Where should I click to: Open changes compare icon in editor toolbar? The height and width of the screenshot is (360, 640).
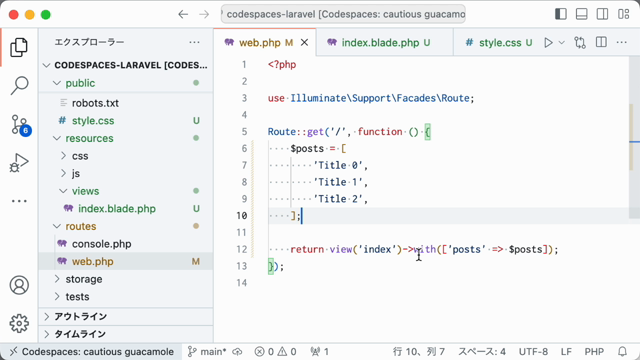coord(580,42)
